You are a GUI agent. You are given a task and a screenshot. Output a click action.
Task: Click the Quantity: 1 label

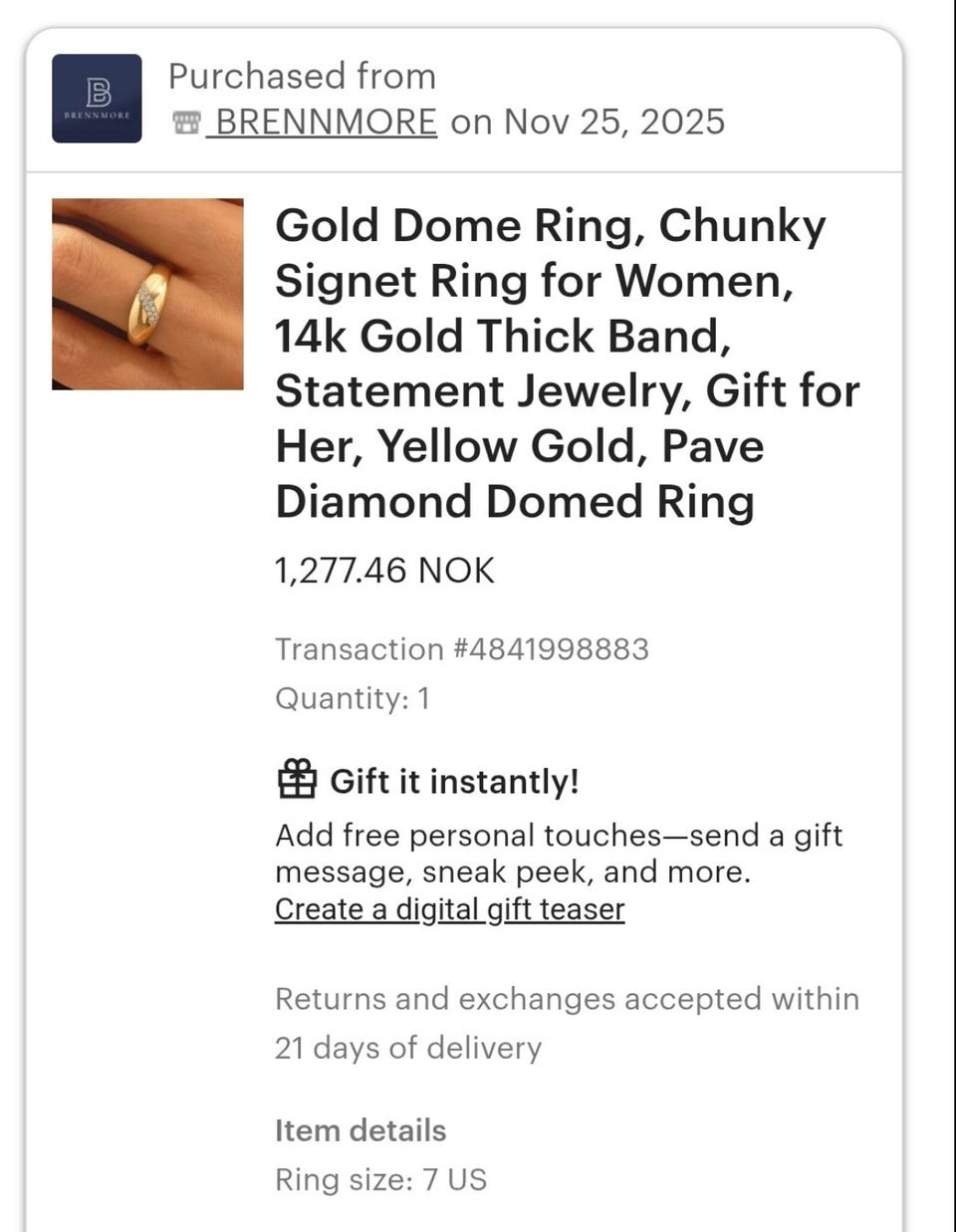click(353, 698)
